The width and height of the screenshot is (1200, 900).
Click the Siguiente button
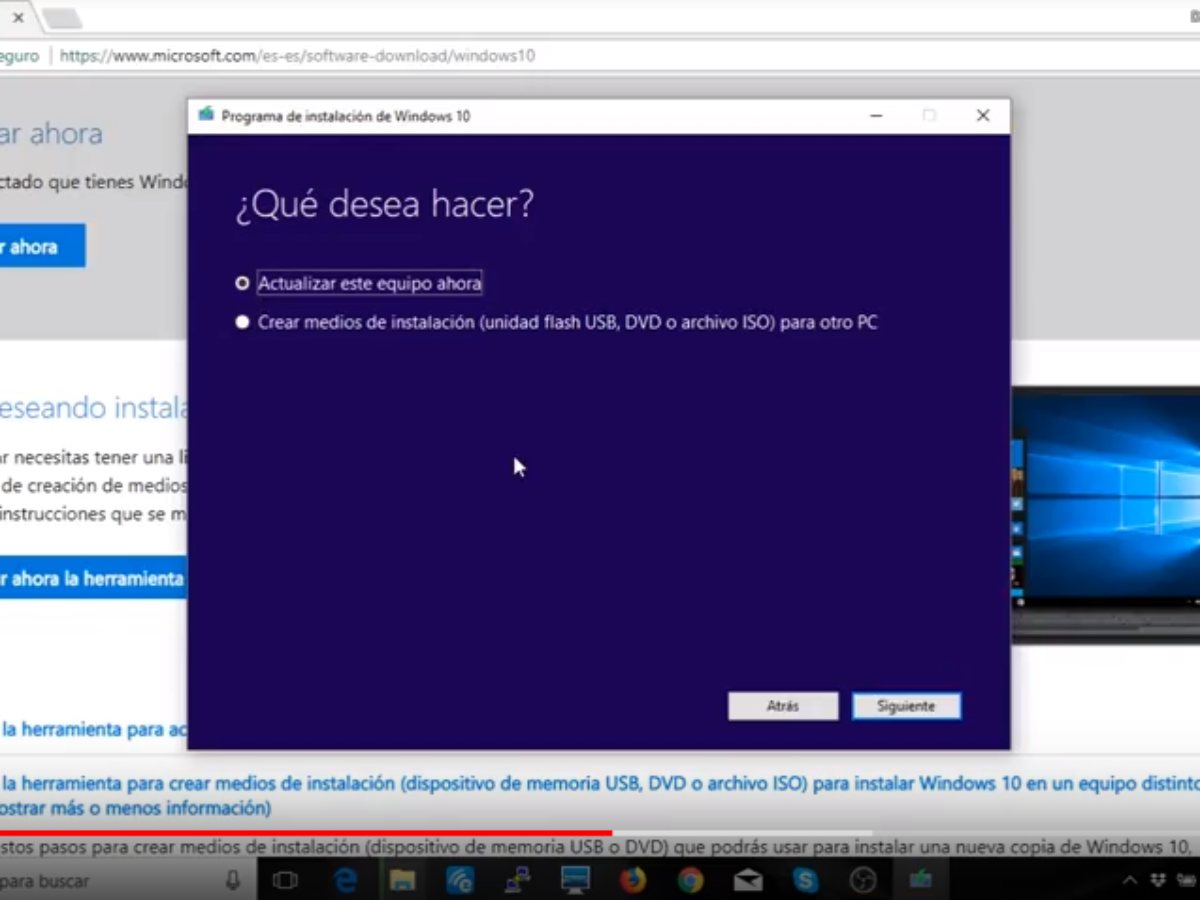pos(906,706)
